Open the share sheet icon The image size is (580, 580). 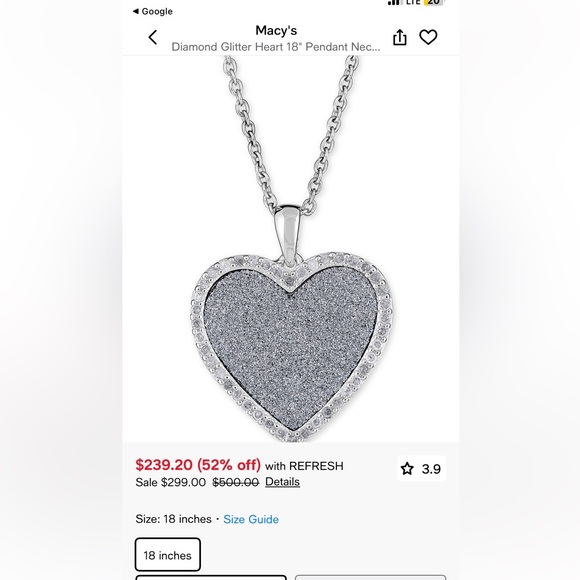coord(399,37)
